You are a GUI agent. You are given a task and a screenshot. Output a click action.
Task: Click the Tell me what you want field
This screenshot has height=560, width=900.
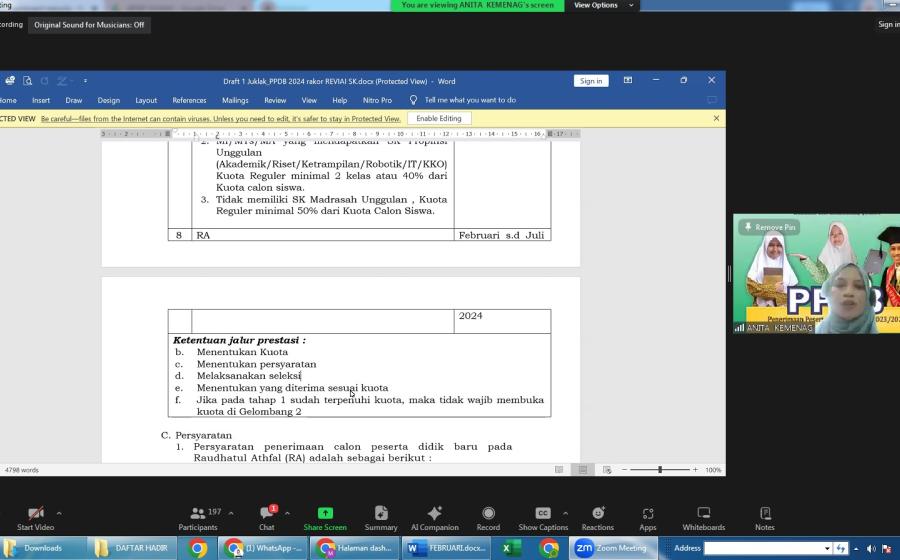470,100
